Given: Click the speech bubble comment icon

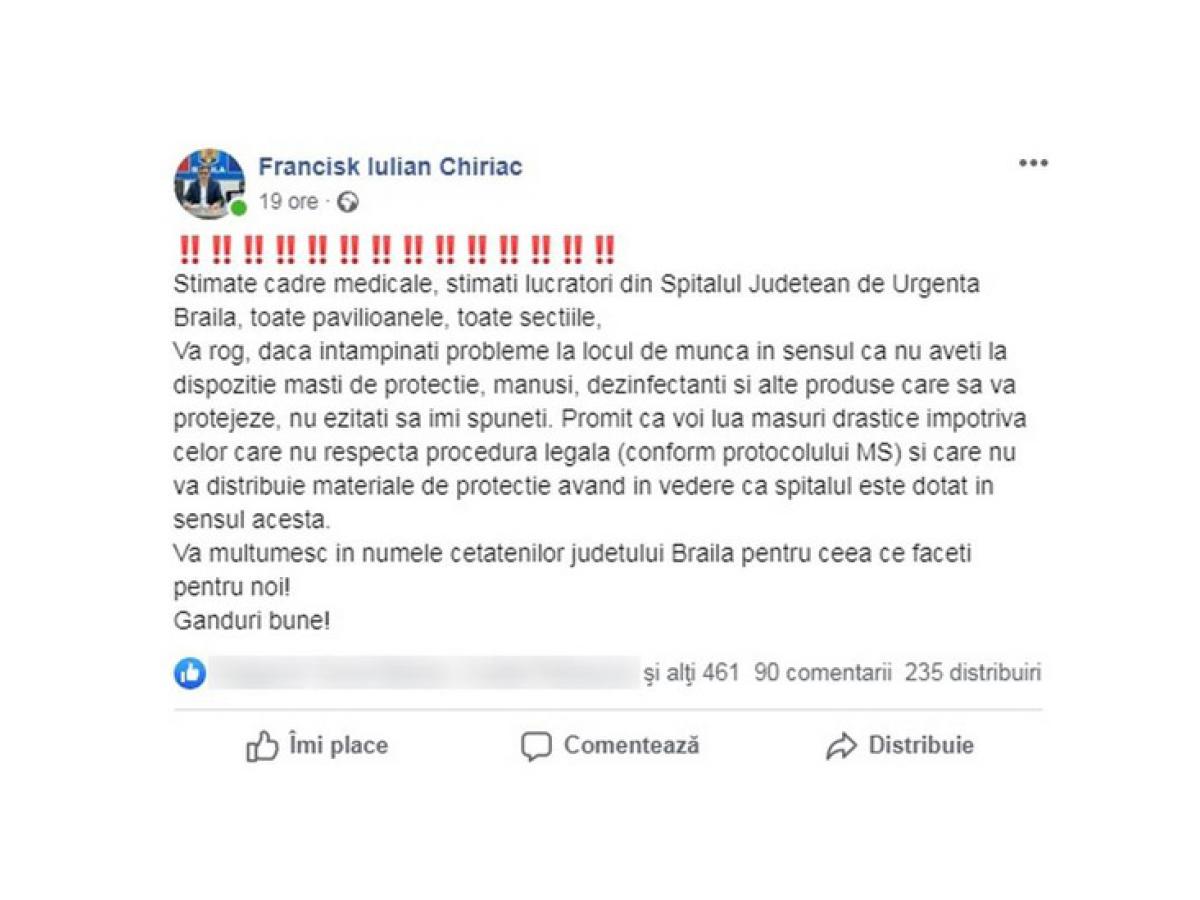Looking at the screenshot, I should (536, 747).
